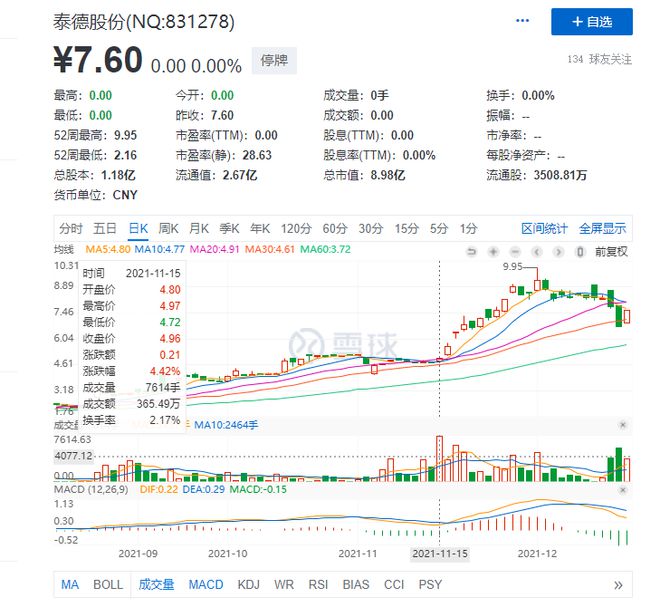
Task: Click the MA30:4.61 legend label
Action: (x=270, y=249)
